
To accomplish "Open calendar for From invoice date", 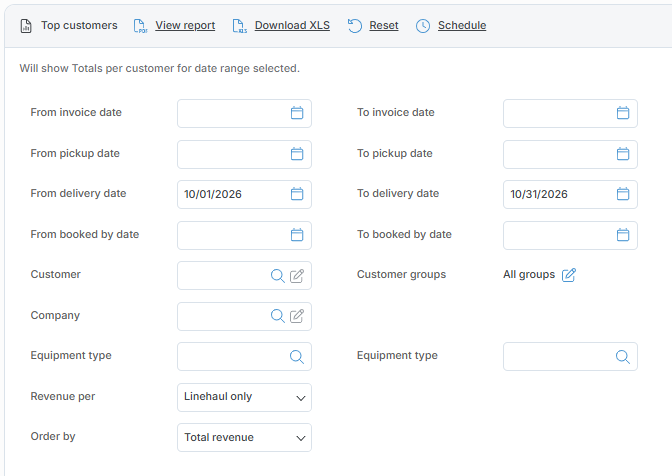I will click(x=297, y=113).
